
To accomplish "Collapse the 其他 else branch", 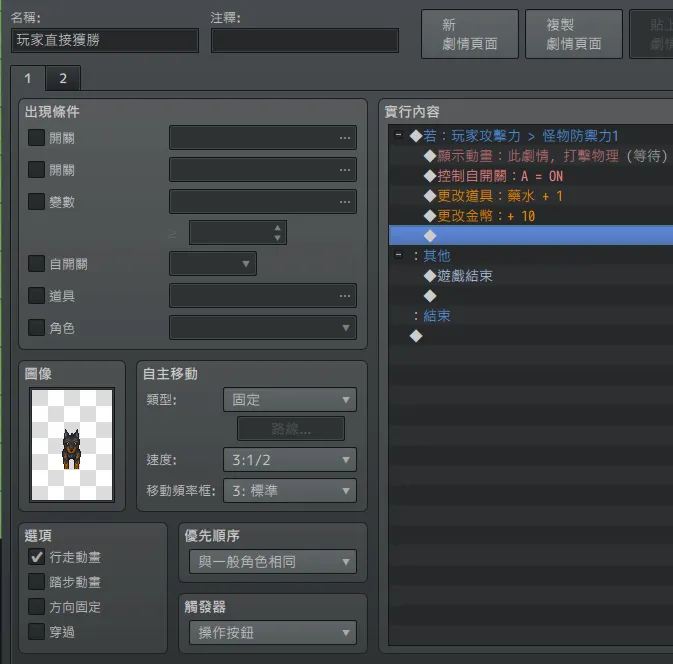I will pos(400,256).
